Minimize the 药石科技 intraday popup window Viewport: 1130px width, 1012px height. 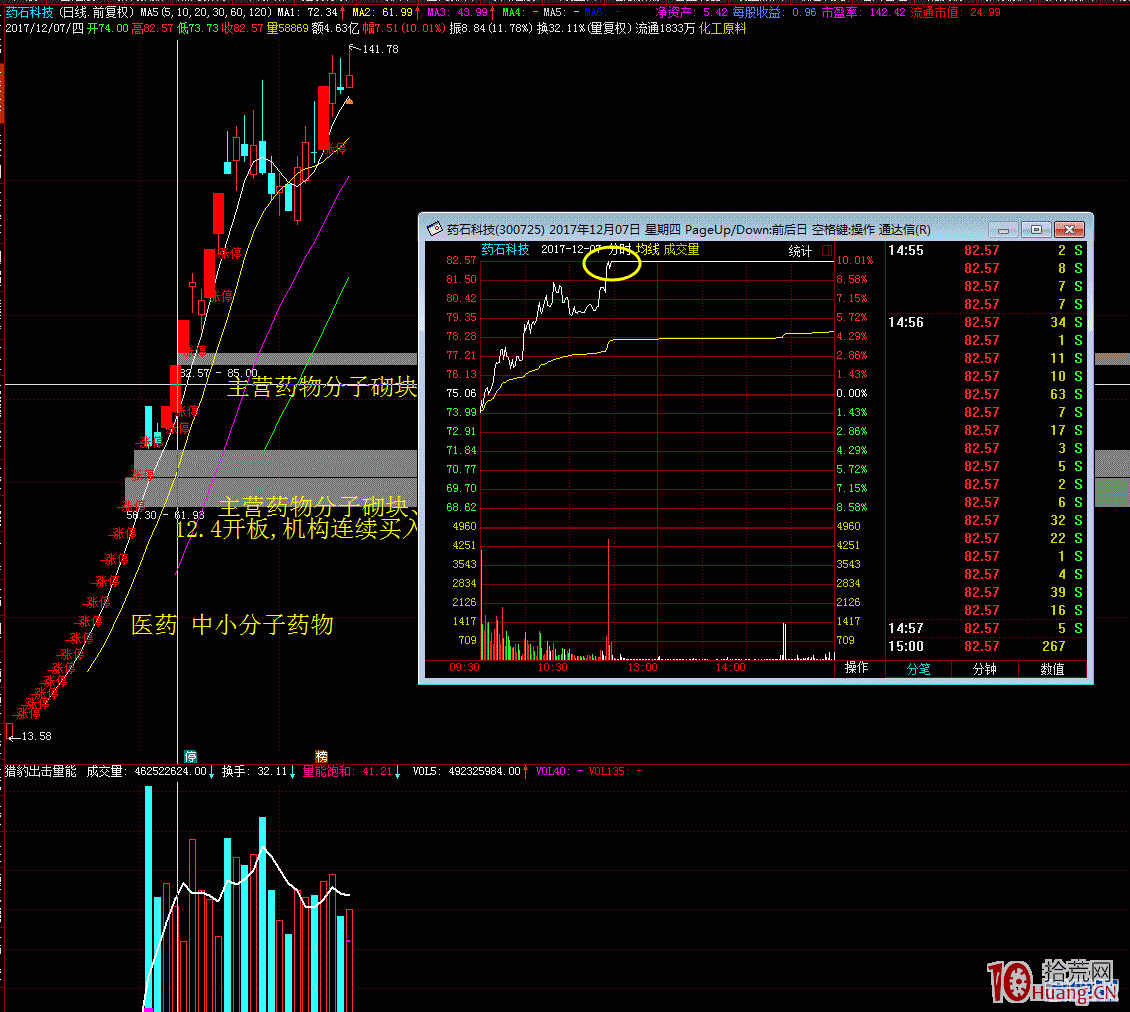point(1003,230)
